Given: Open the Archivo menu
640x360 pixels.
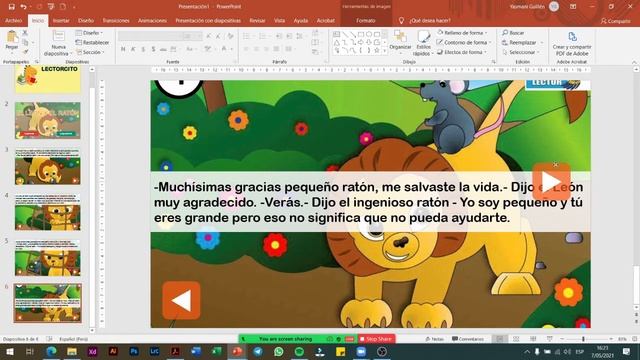Looking at the screenshot, I should pyautogui.click(x=13, y=20).
